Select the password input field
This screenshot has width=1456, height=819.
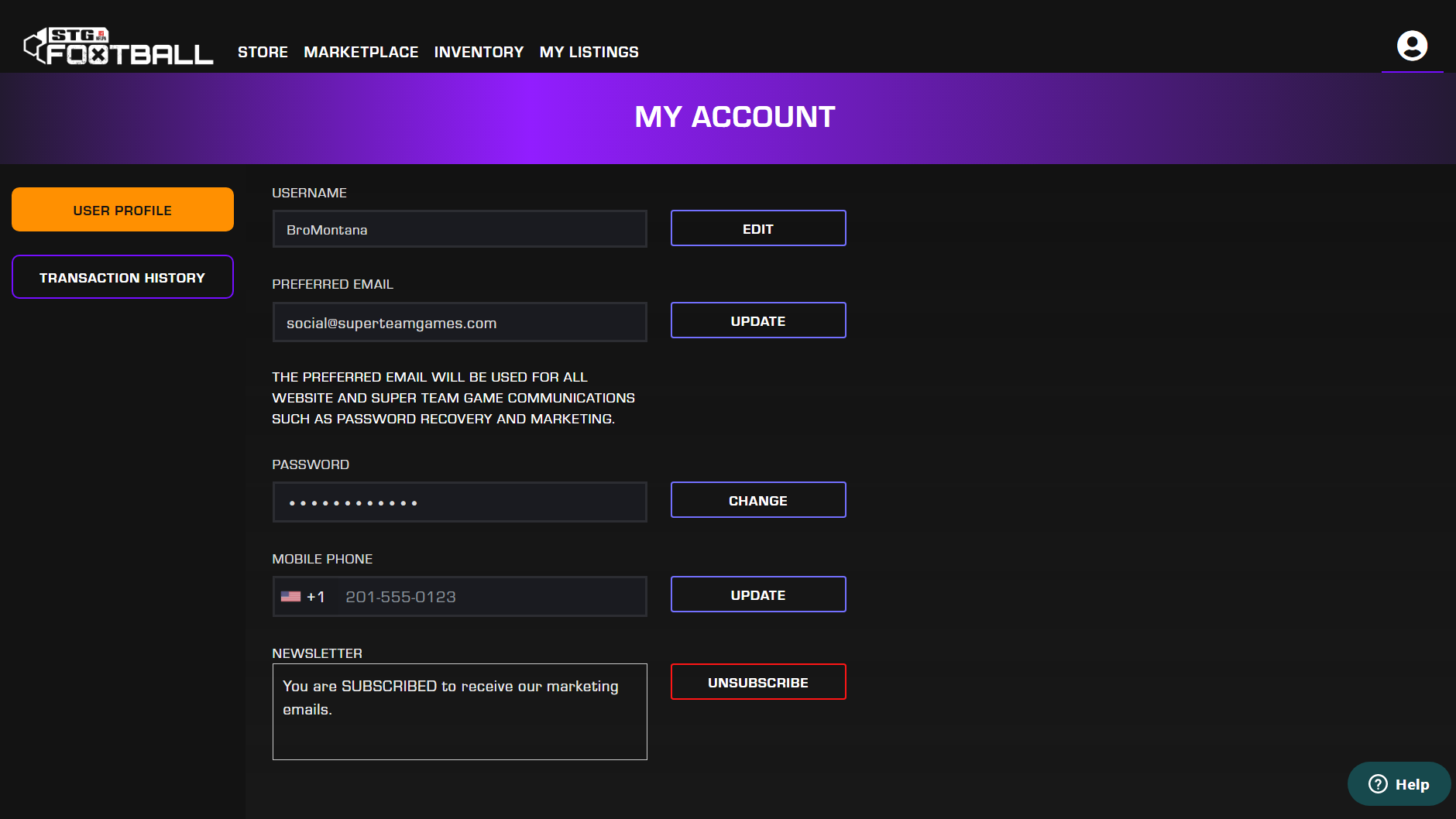coord(459,502)
